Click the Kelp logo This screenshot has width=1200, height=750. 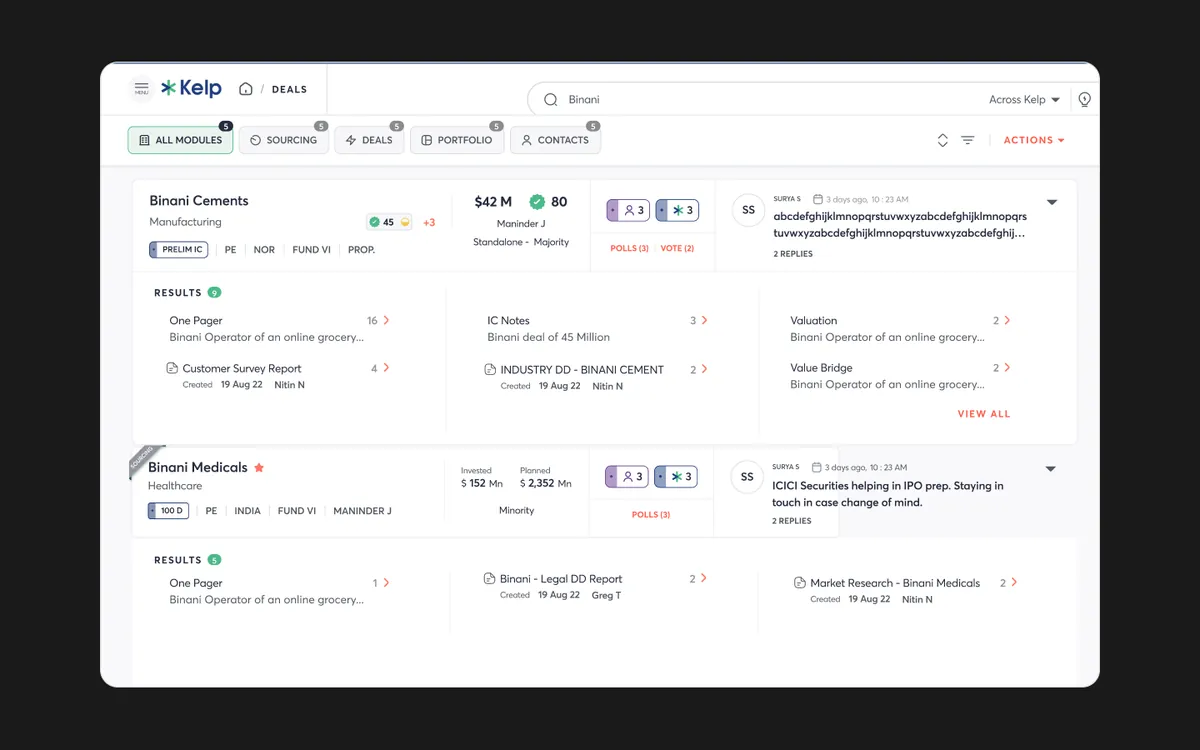[x=191, y=88]
